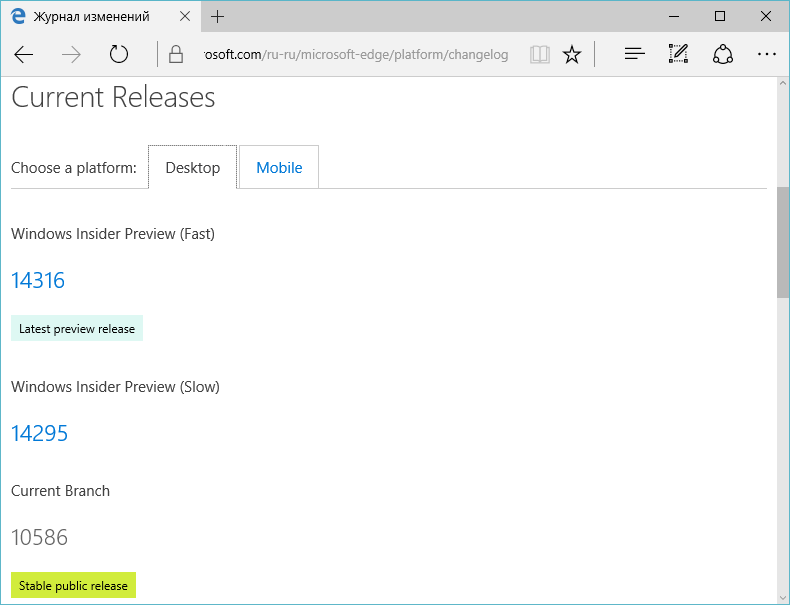Viewport: 790px width, 605px height.
Task: Close the Журнал изменений tab
Action: [x=185, y=17]
